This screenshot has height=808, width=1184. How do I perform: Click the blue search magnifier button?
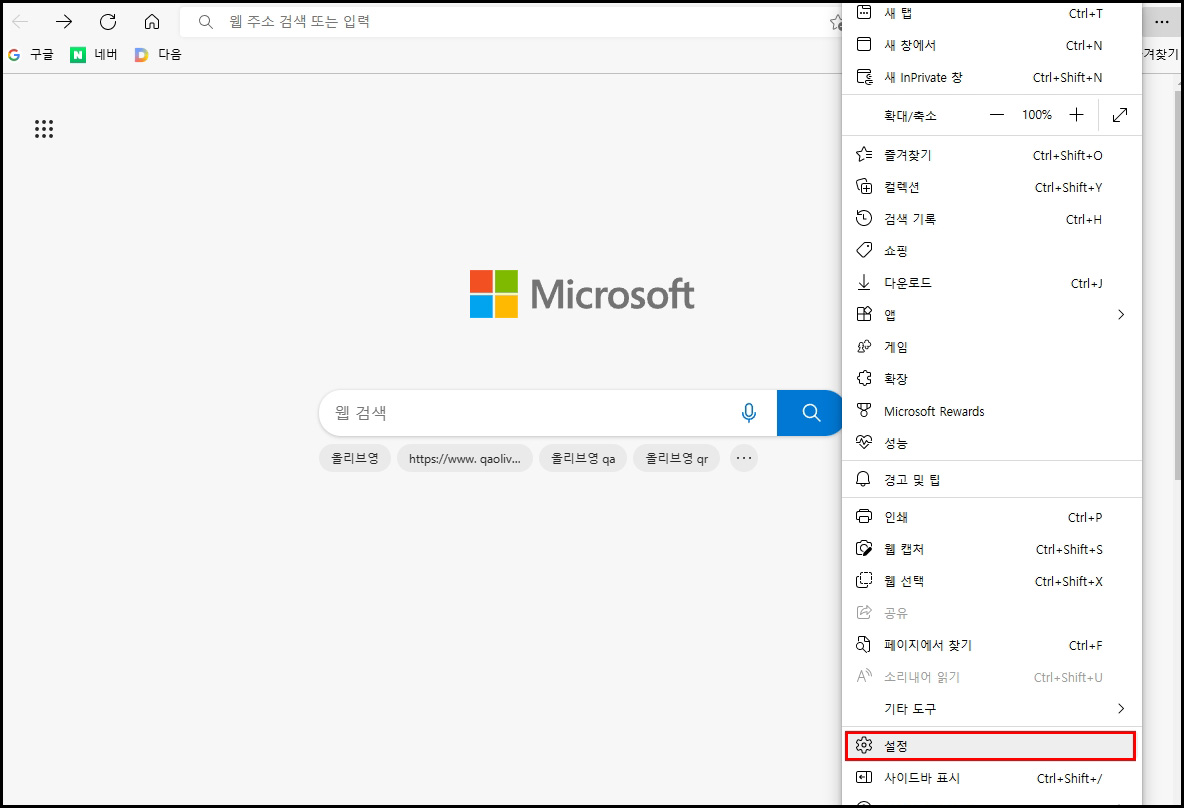[810, 413]
